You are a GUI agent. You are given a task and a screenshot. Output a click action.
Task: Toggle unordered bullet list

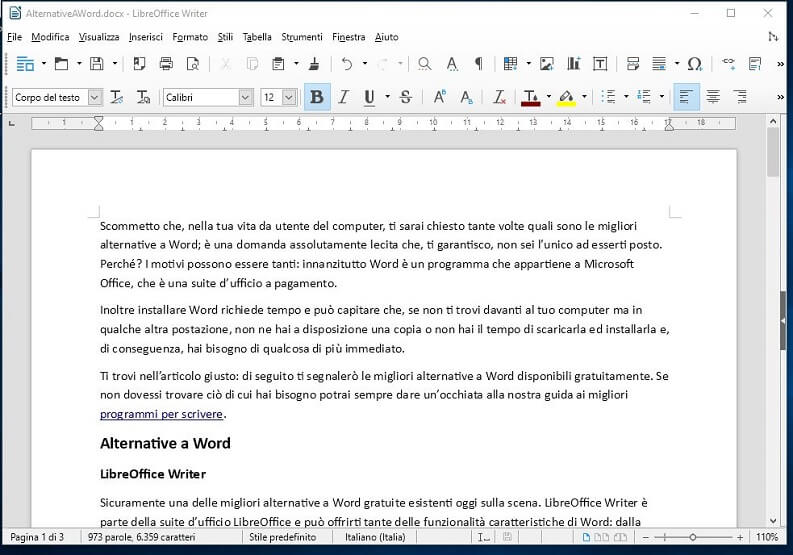coord(608,97)
